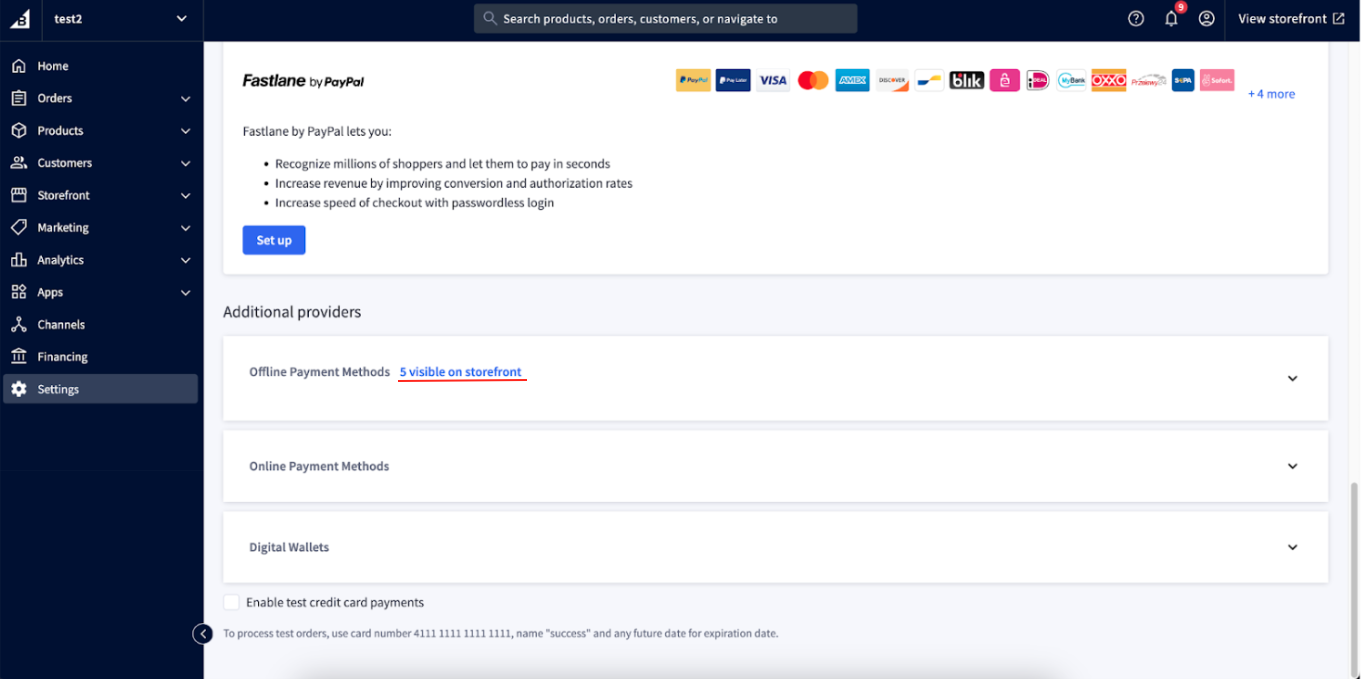
Task: Click the iDEAL payment logo
Action: pyautogui.click(x=1038, y=80)
